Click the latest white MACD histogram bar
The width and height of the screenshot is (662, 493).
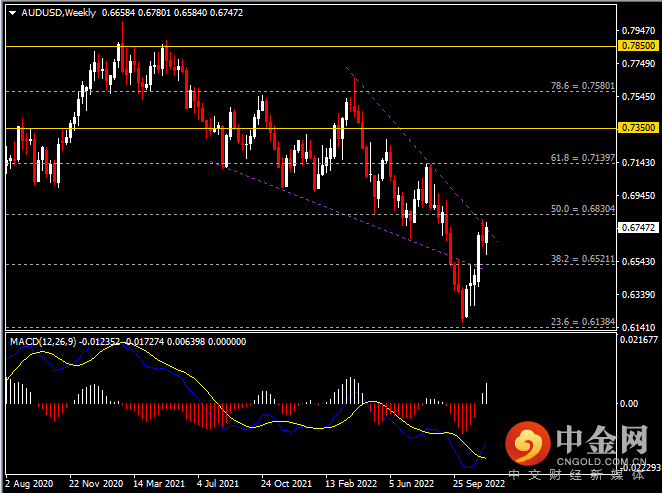(x=487, y=393)
